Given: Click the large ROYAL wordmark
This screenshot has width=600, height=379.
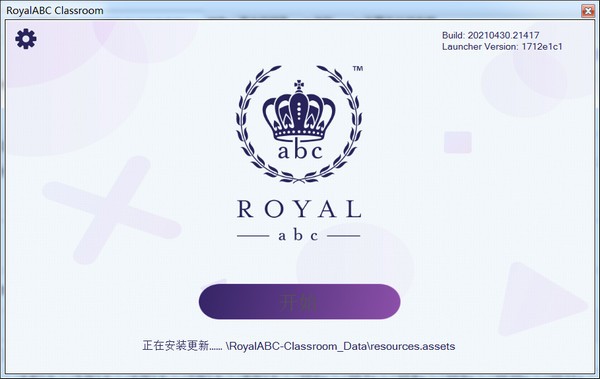Looking at the screenshot, I should pyautogui.click(x=299, y=209).
